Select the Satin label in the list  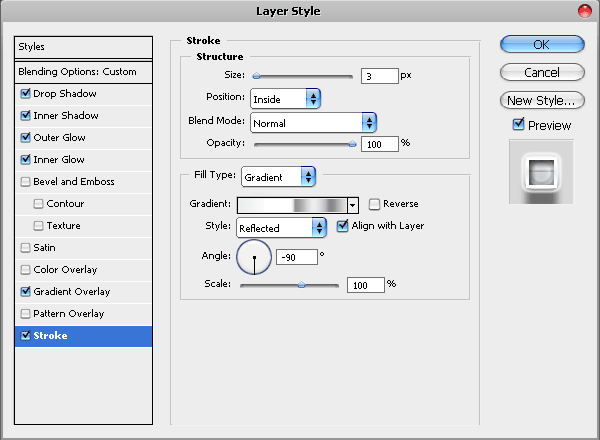tap(44, 248)
